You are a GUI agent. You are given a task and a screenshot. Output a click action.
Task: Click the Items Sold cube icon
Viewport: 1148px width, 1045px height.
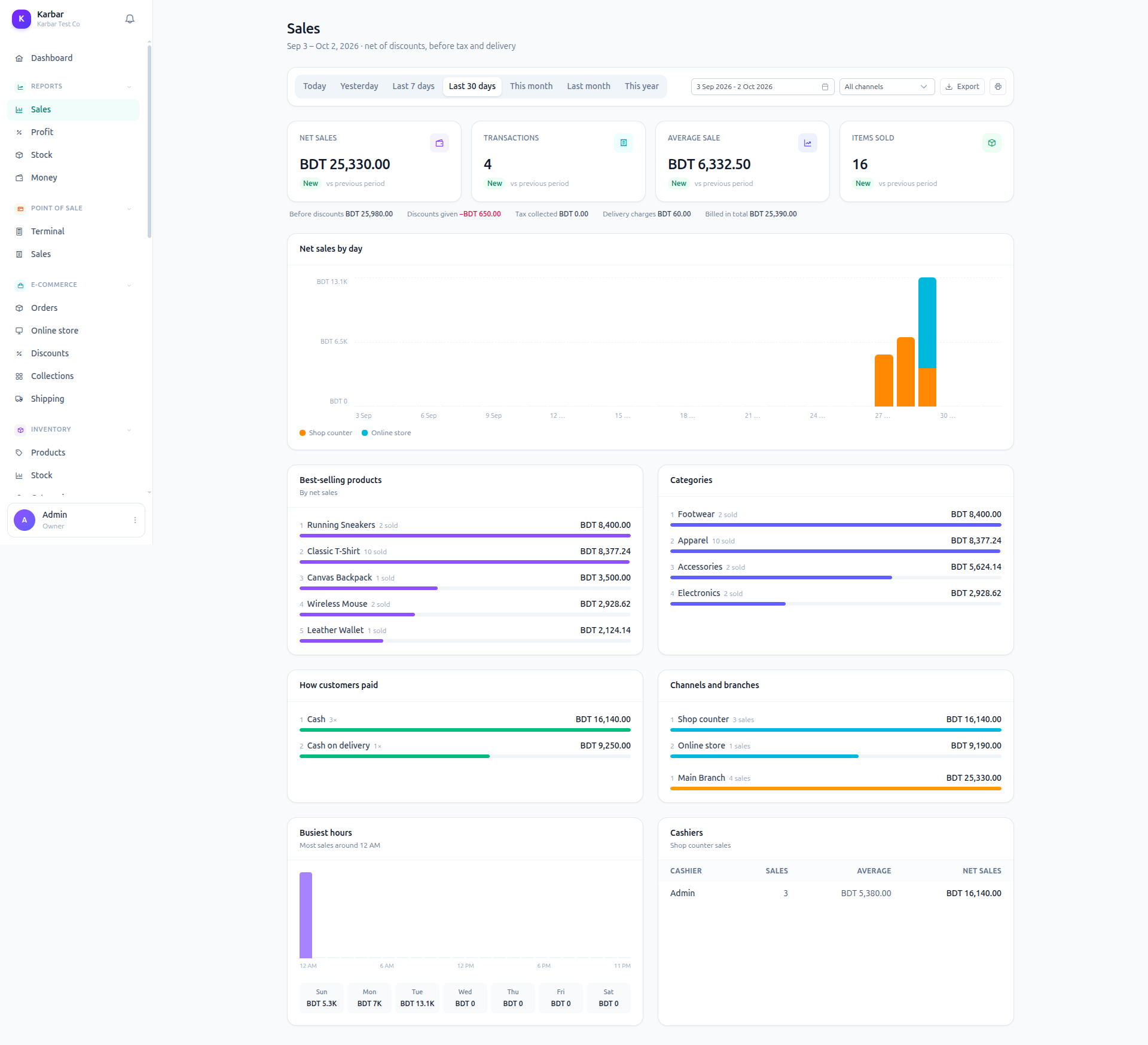click(992, 143)
